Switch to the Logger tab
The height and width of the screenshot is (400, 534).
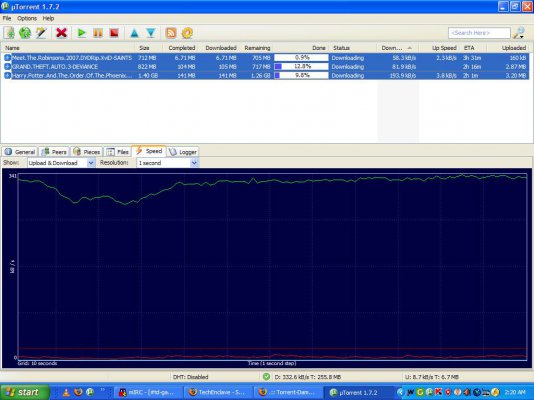coord(183,152)
